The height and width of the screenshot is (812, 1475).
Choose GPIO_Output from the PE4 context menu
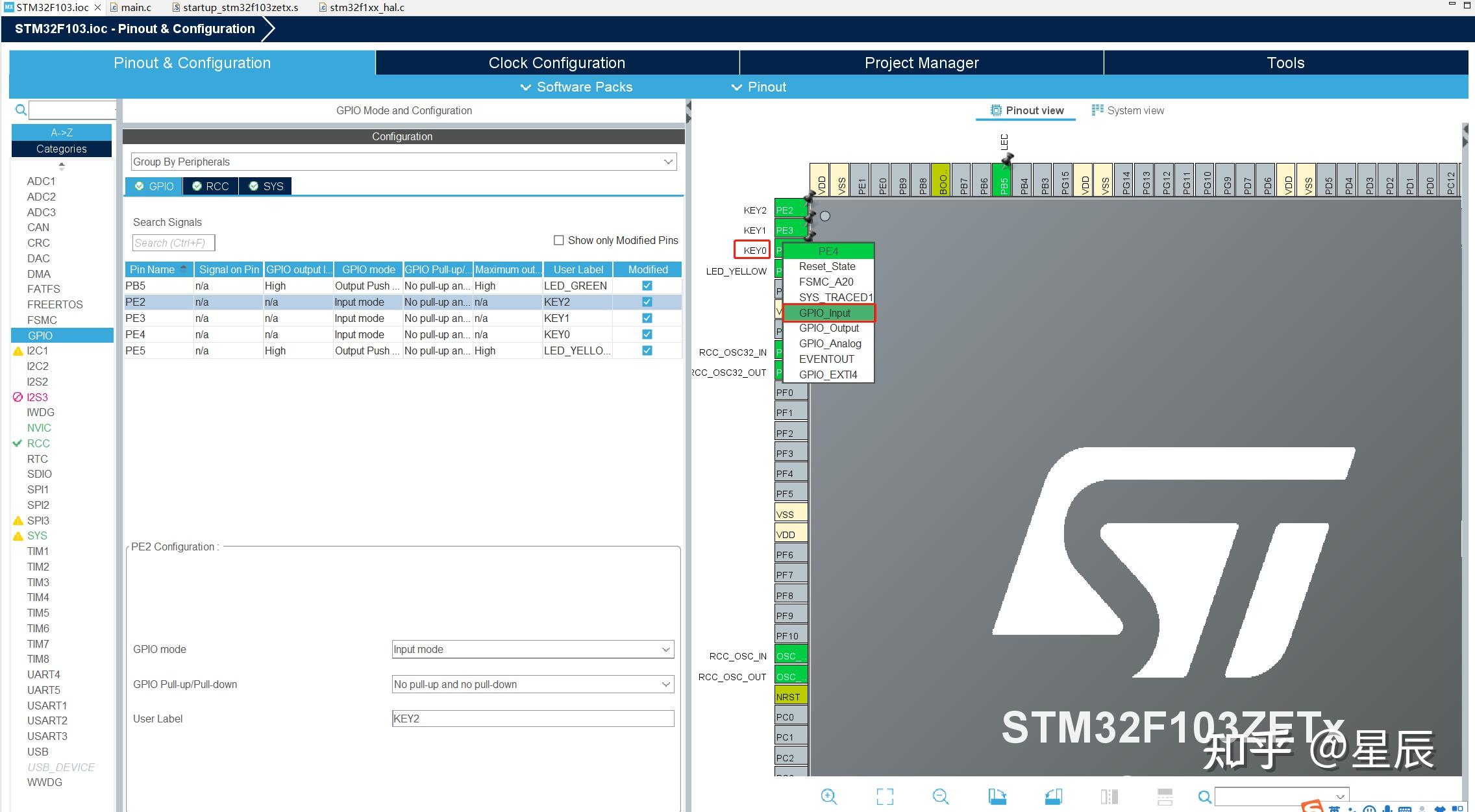(828, 328)
